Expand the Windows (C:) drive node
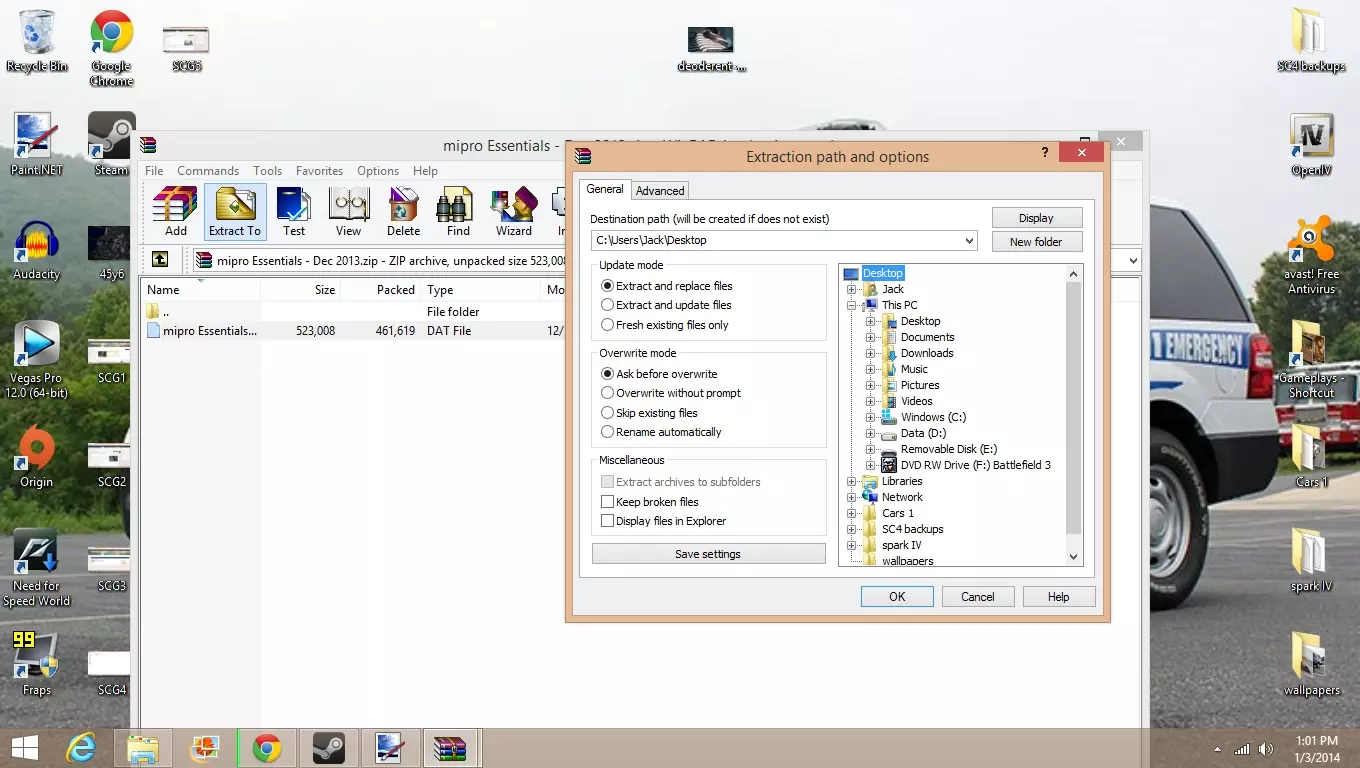Screen dimensions: 1360x768 pyautogui.click(x=871, y=417)
